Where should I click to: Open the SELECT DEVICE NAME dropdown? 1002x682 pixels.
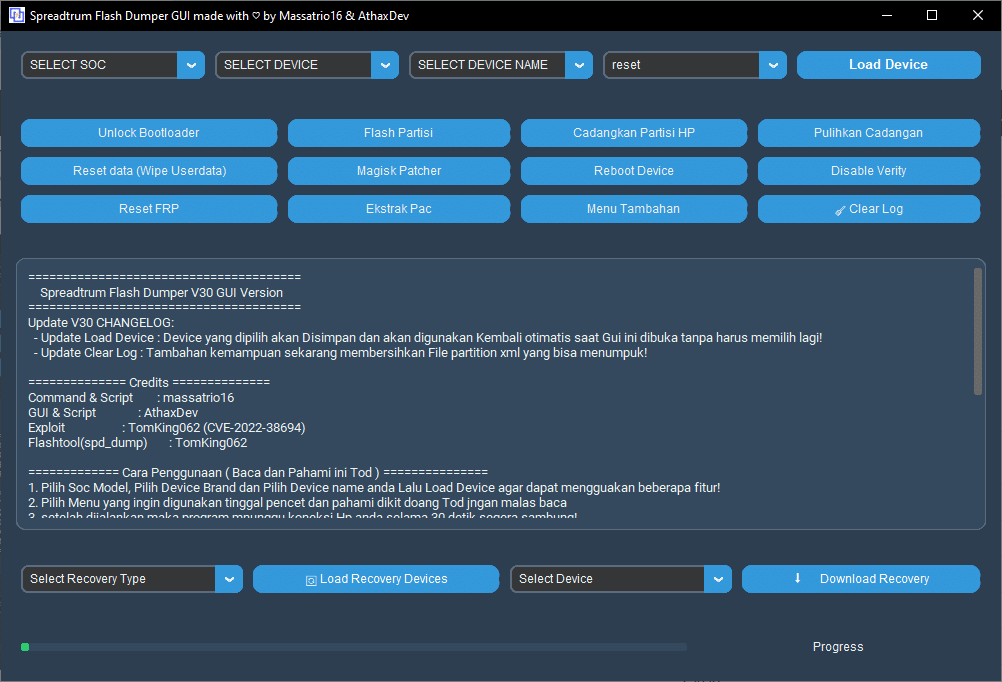pos(578,64)
